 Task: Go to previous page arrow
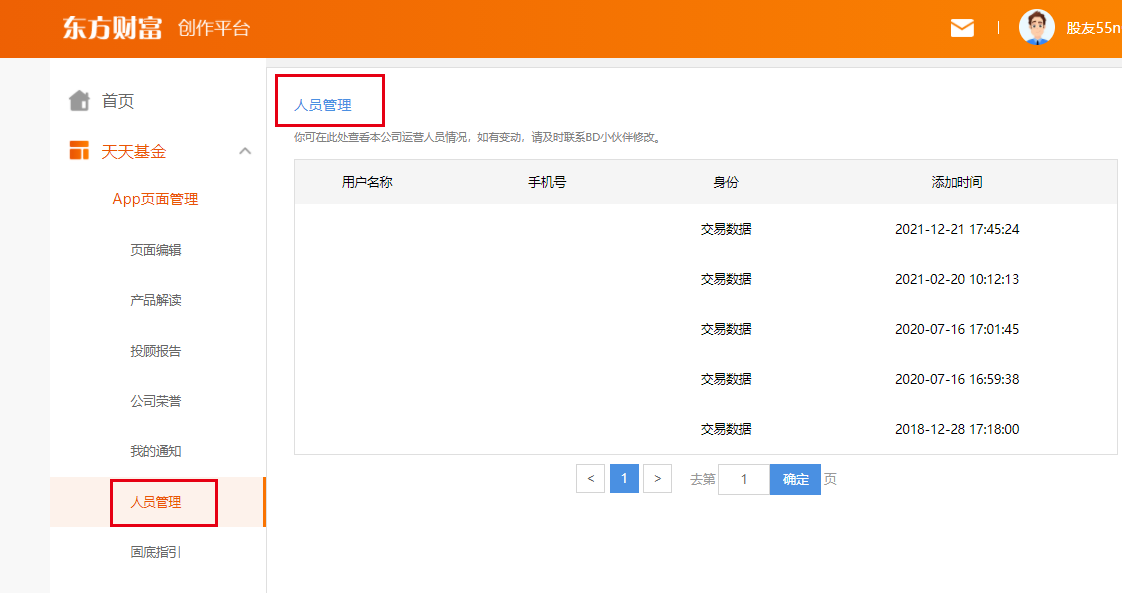point(590,479)
